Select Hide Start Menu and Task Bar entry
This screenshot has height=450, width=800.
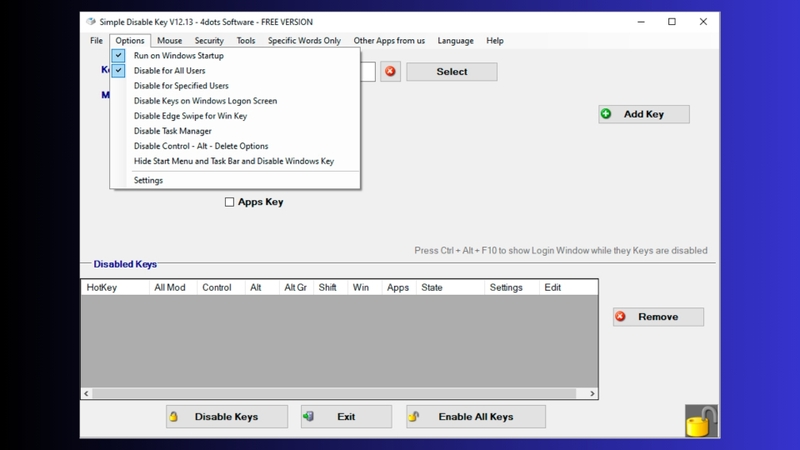[x=235, y=161]
